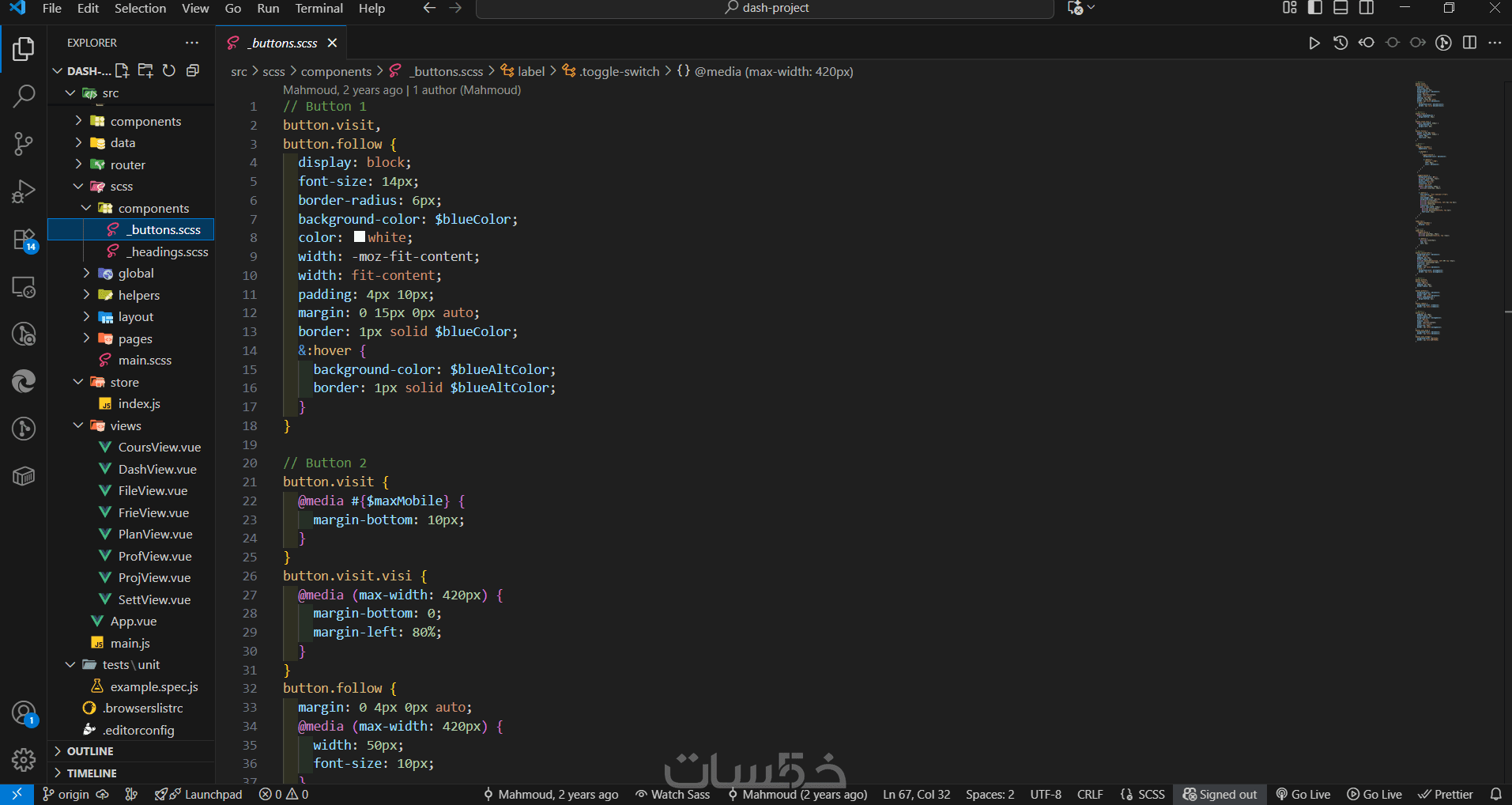1512x805 pixels.
Task: Open the file history clock icon
Action: pyautogui.click(x=1340, y=43)
